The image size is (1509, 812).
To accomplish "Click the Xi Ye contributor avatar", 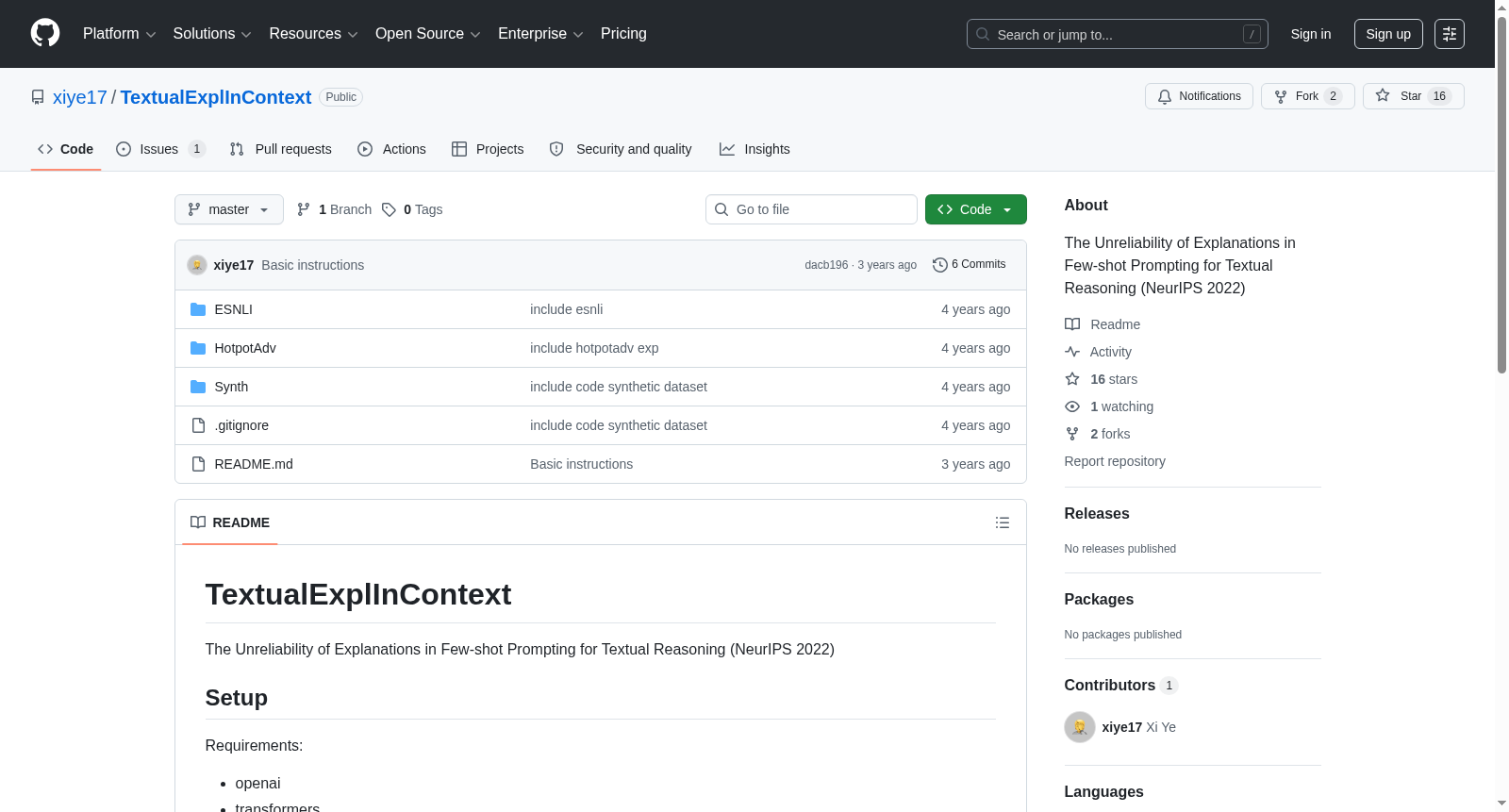I will pyautogui.click(x=1080, y=727).
